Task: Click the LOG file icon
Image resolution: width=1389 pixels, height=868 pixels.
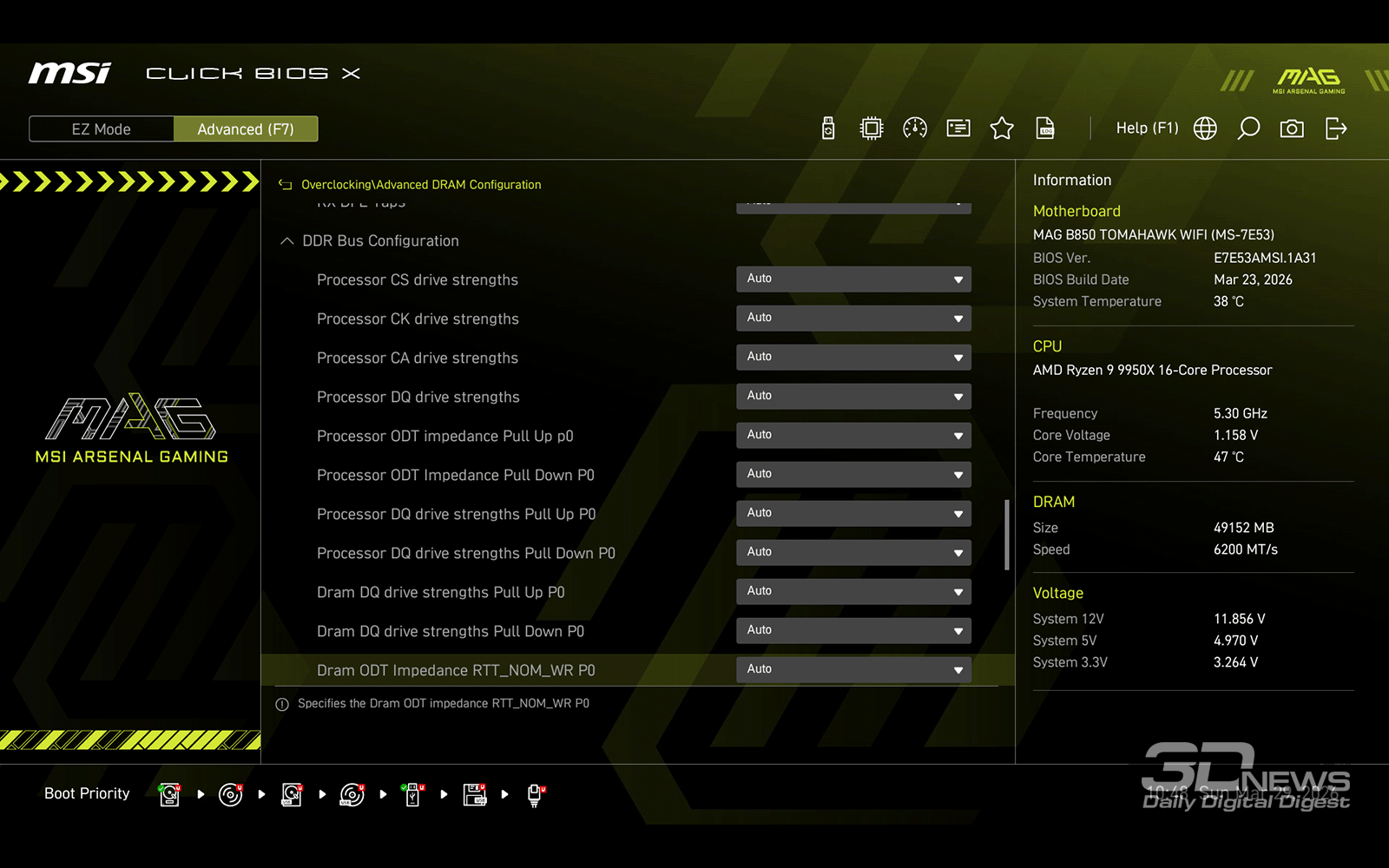Action: [1045, 128]
